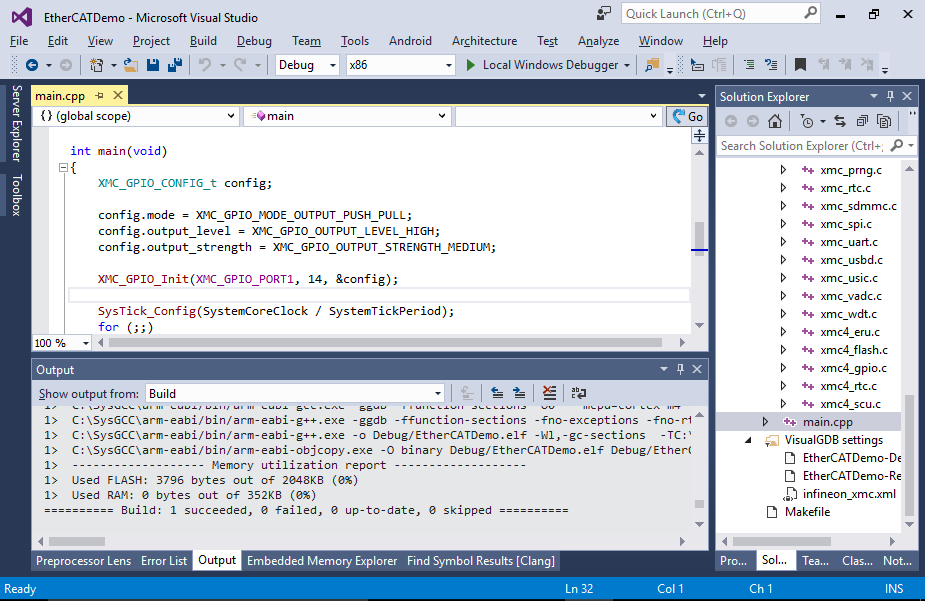This screenshot has width=925, height=601.
Task: Click the feedback icon beside Quick Launch
Action: tap(603, 13)
